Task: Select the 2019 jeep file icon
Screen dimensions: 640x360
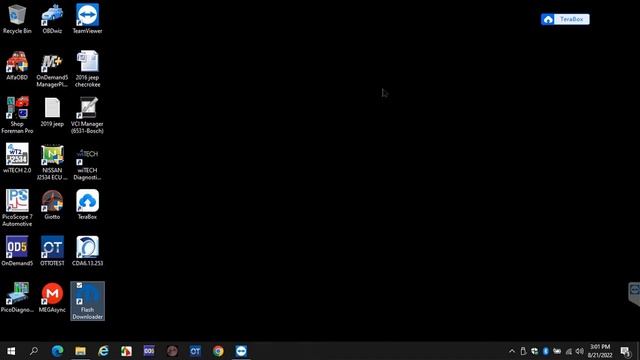Action: pos(52,112)
